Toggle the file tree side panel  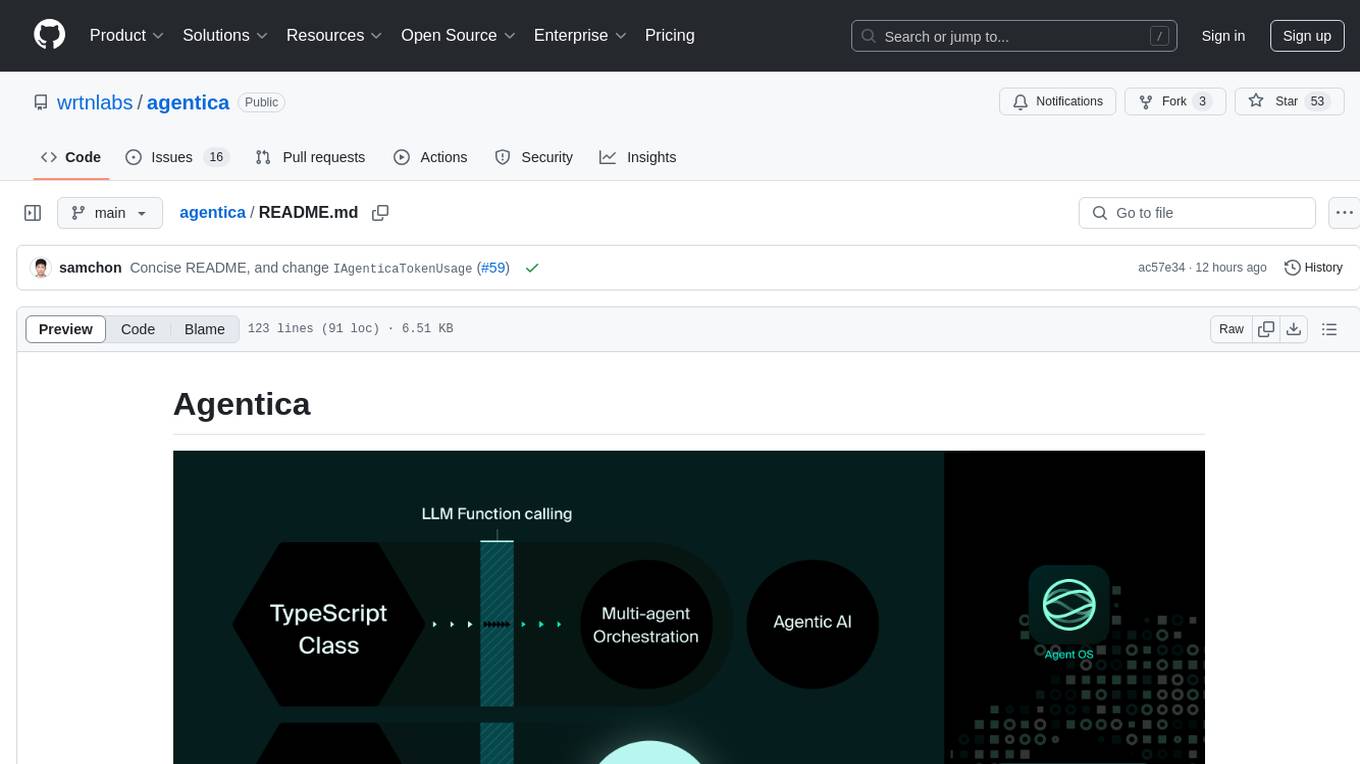[33, 213]
